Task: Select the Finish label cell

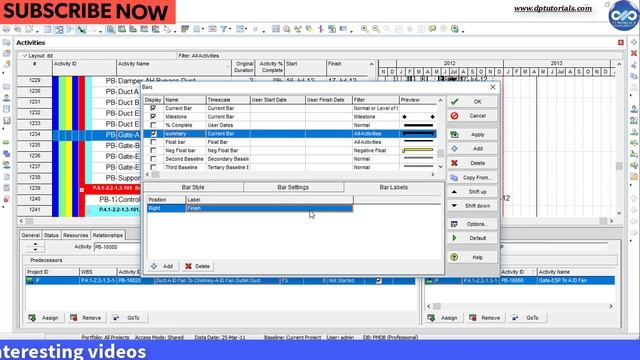Action: tap(269, 208)
